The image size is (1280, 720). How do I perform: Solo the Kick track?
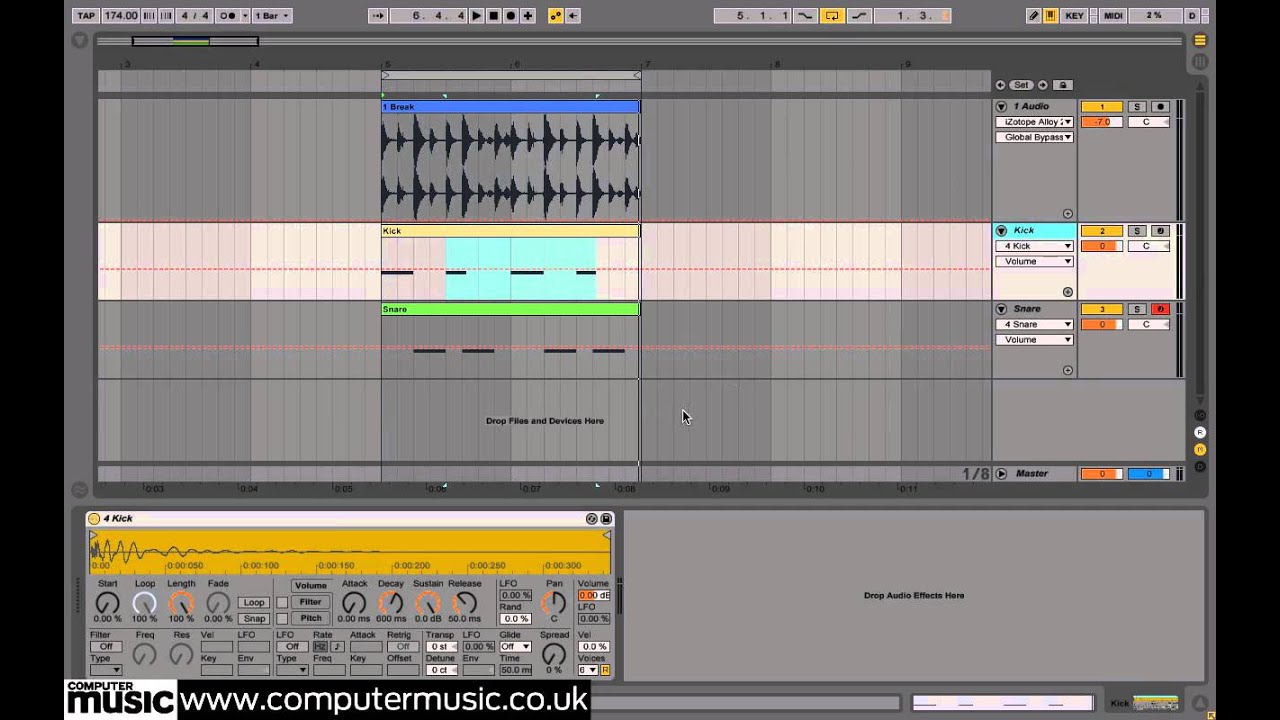pos(1137,231)
